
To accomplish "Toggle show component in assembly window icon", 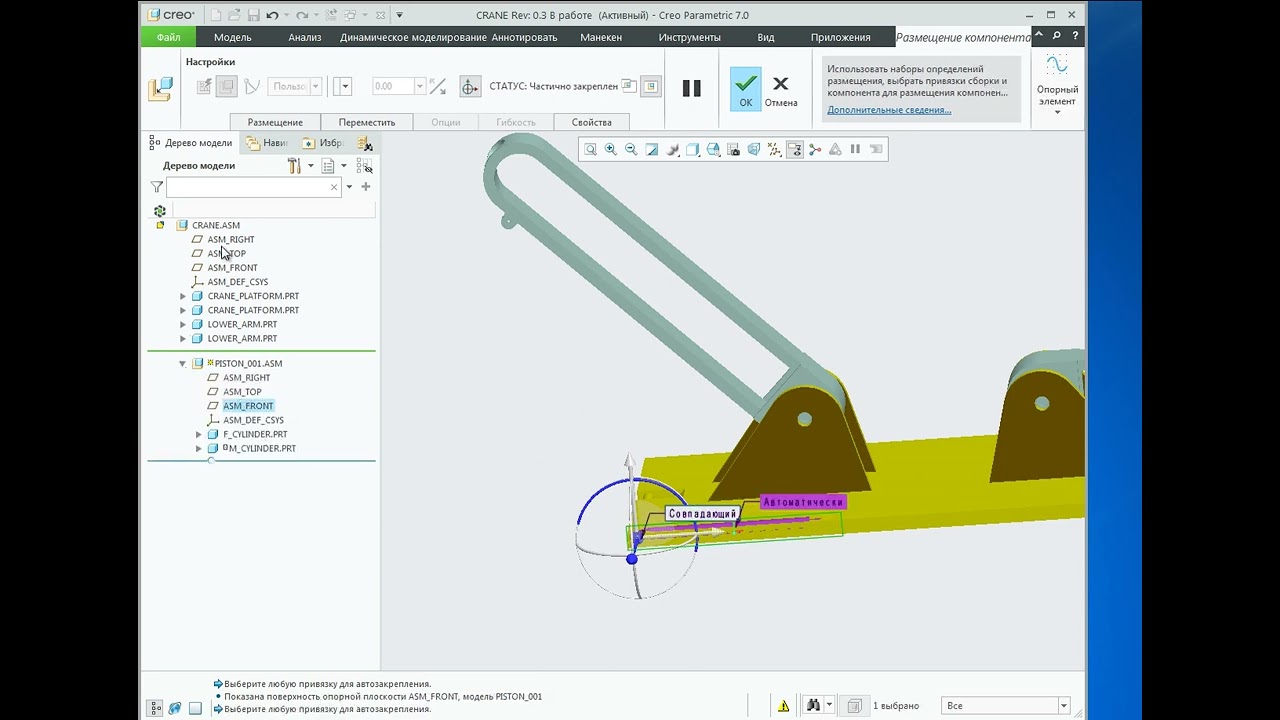I will (x=650, y=86).
